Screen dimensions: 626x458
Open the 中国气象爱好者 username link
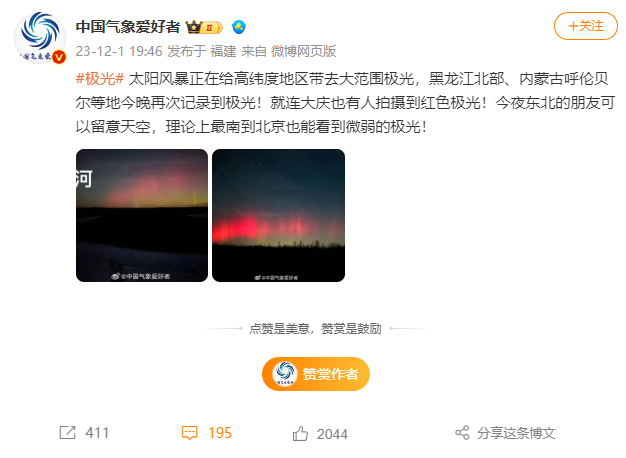128,27
